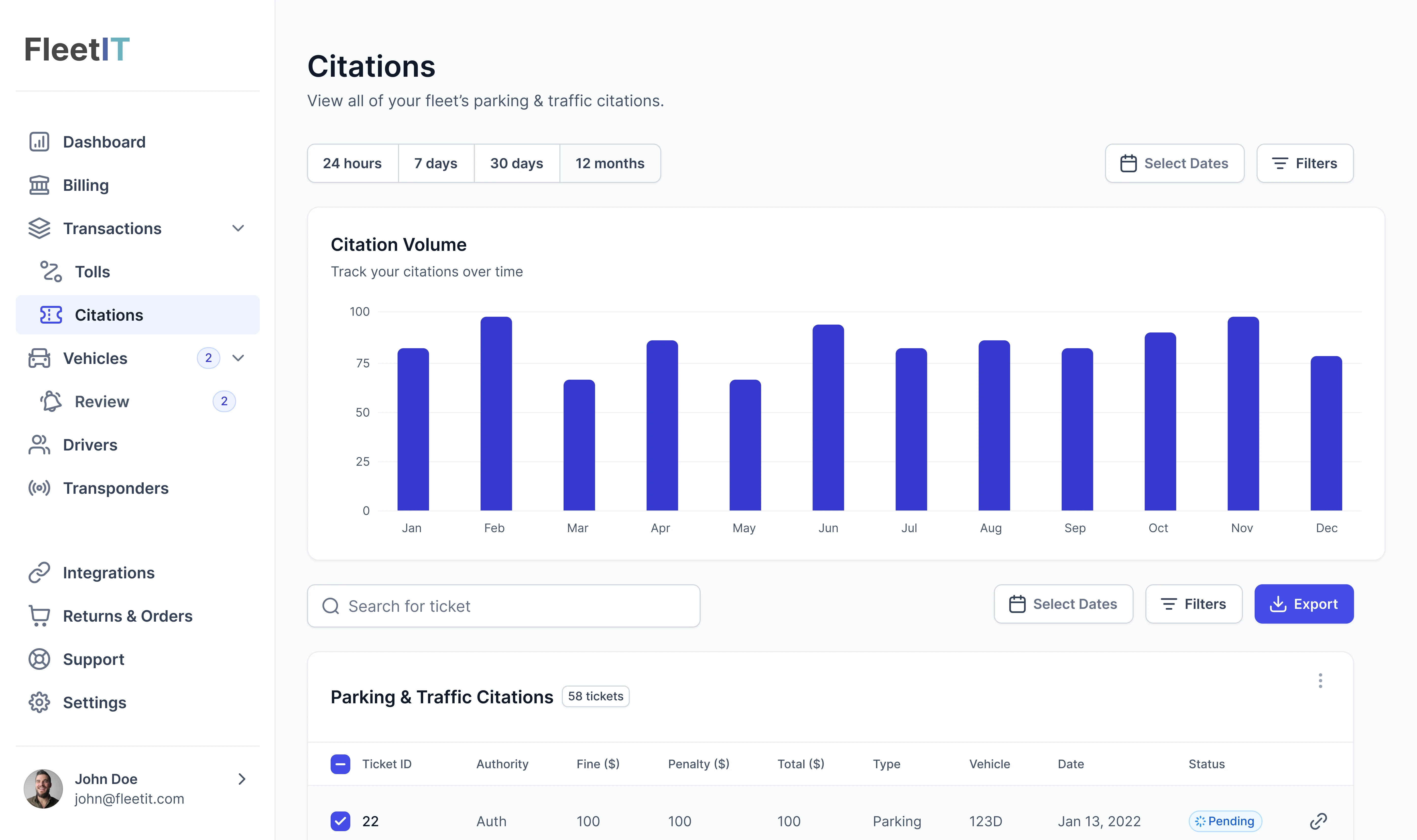Collapse the Transactions section chevron
Viewport: 1417px width, 840px height.
pyautogui.click(x=238, y=228)
